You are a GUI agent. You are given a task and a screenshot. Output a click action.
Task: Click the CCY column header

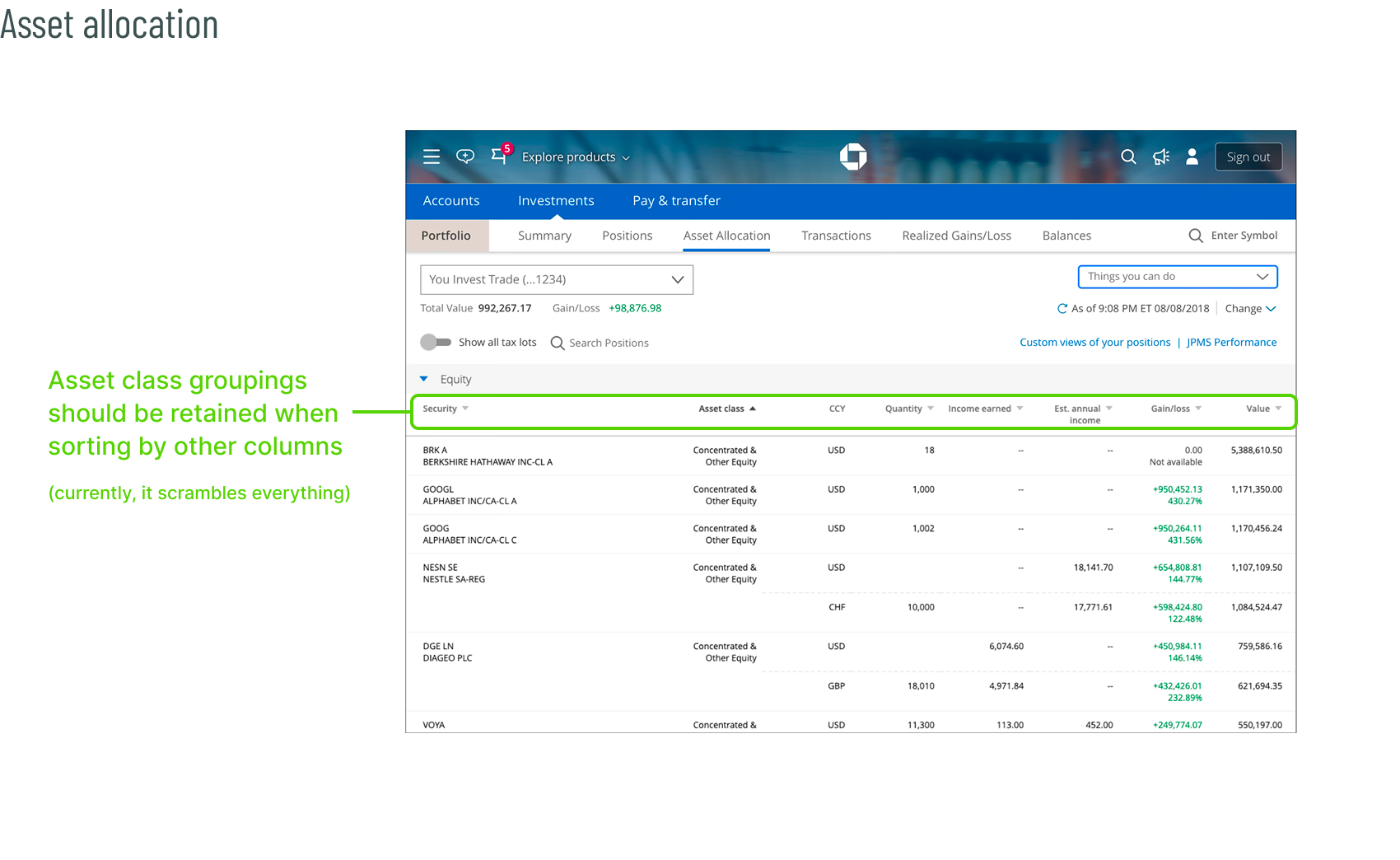tap(837, 409)
